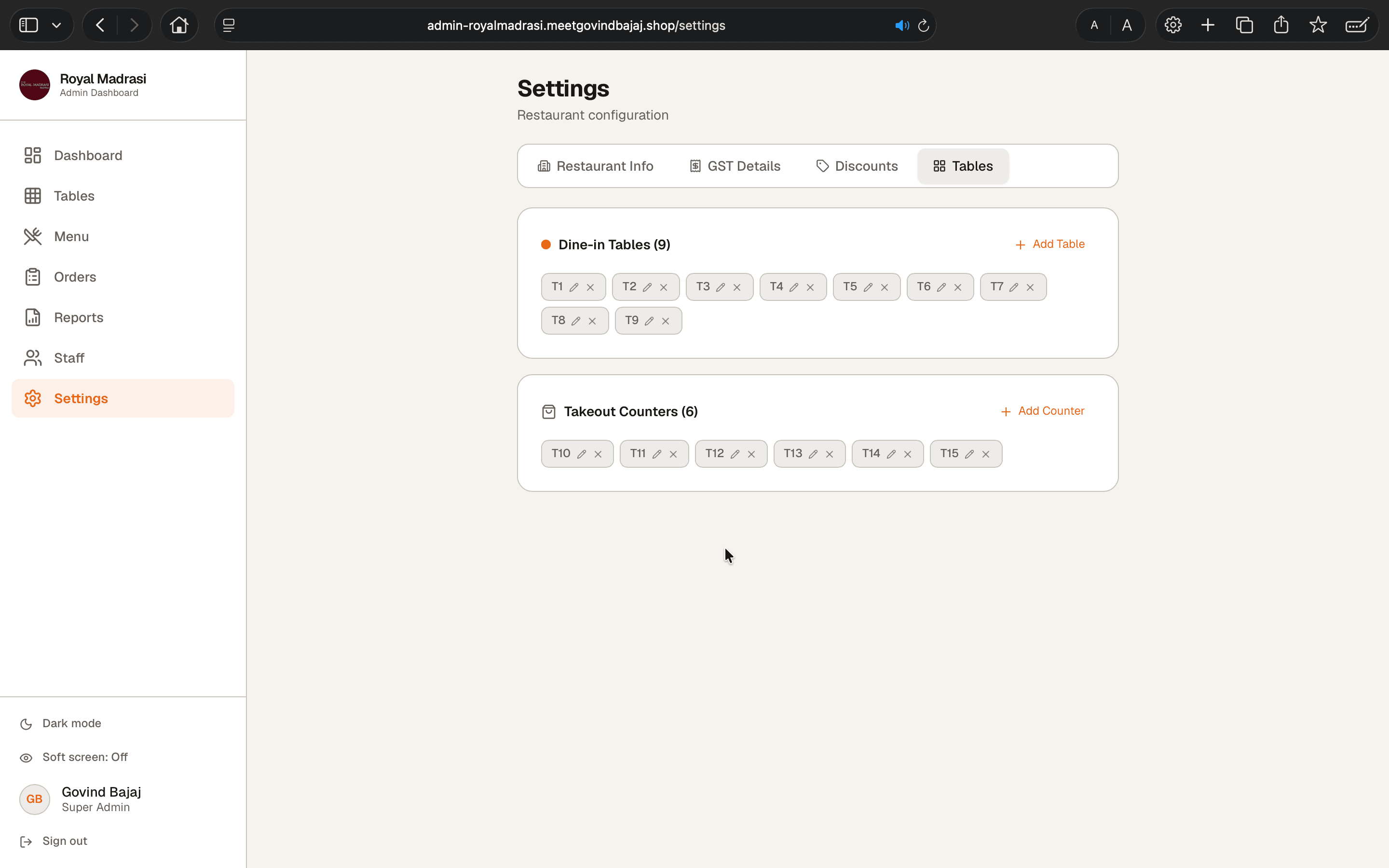Edit table T2 with the pencil icon
The width and height of the screenshot is (1389, 868).
(x=647, y=287)
